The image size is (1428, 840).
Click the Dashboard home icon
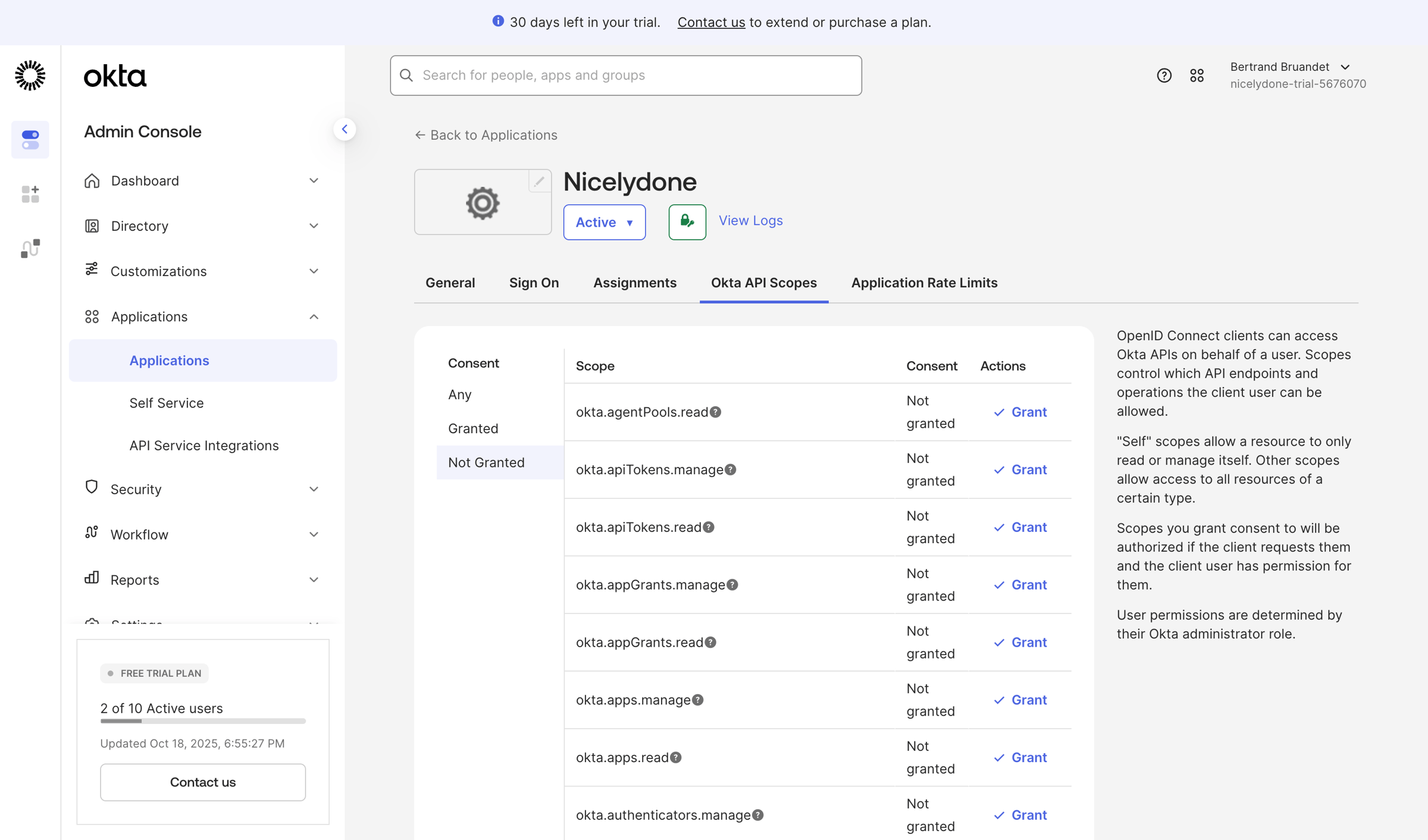92,180
